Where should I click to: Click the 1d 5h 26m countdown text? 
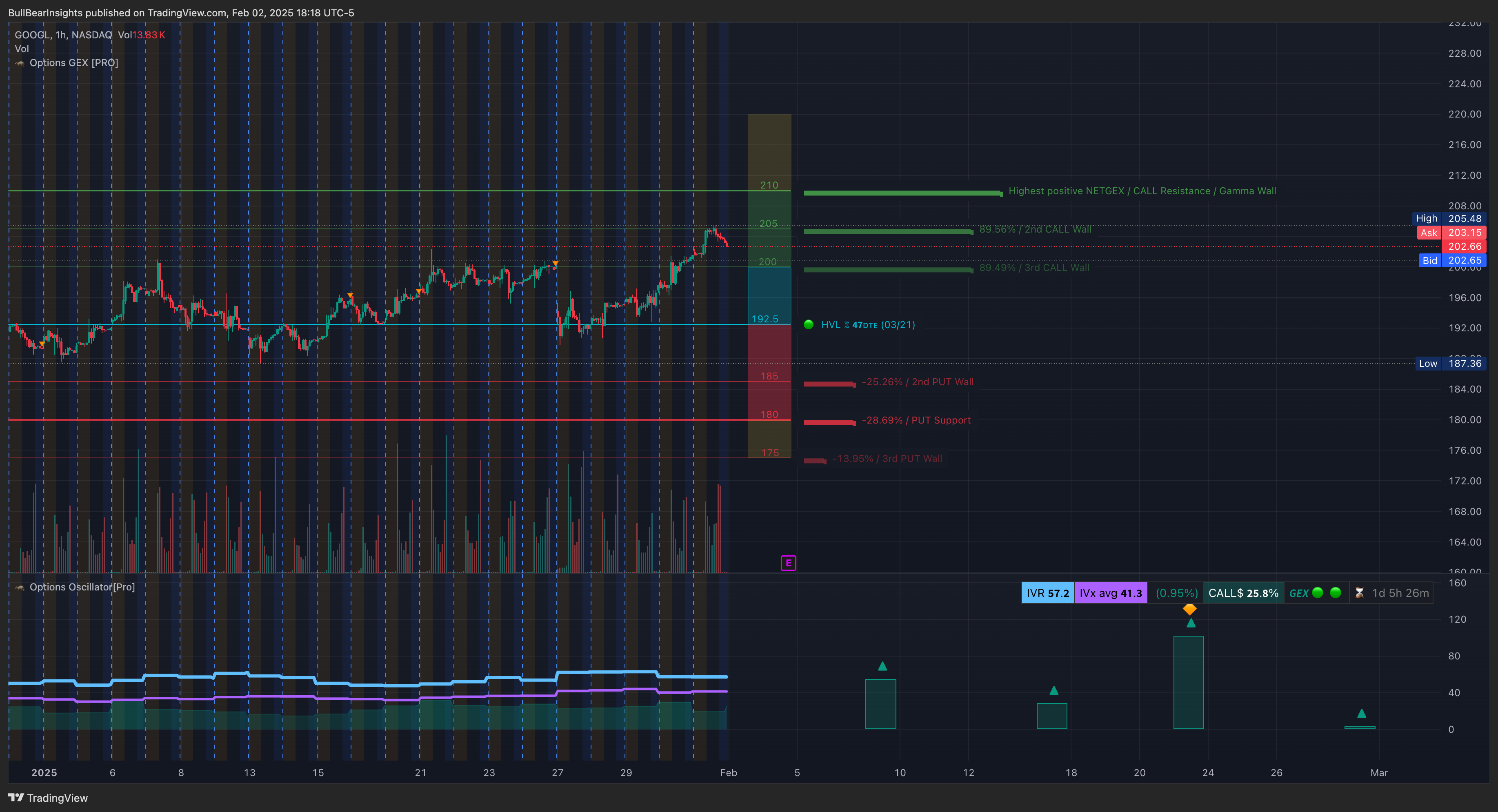(x=1400, y=593)
